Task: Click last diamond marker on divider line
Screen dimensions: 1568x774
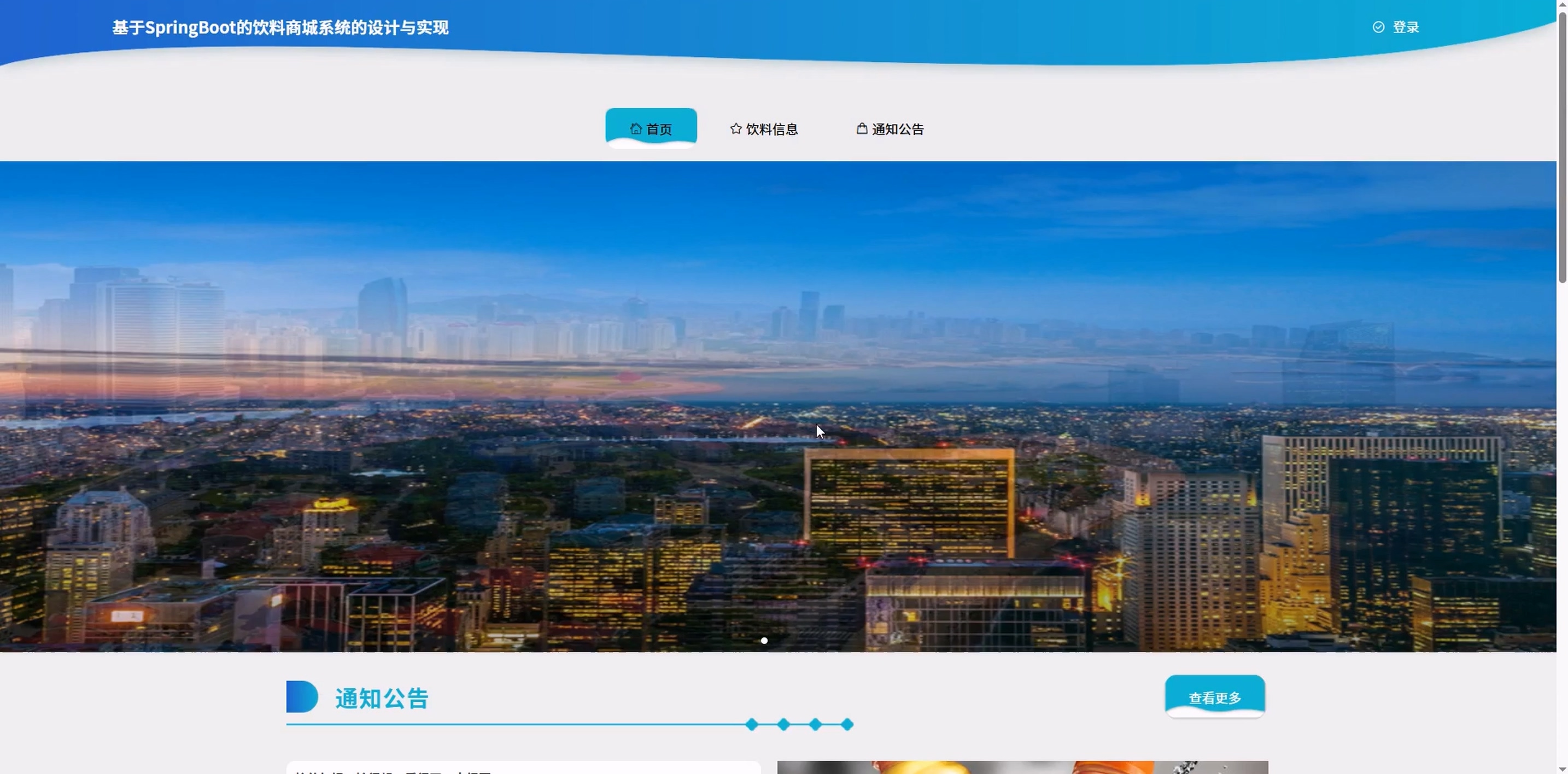Action: 847,724
